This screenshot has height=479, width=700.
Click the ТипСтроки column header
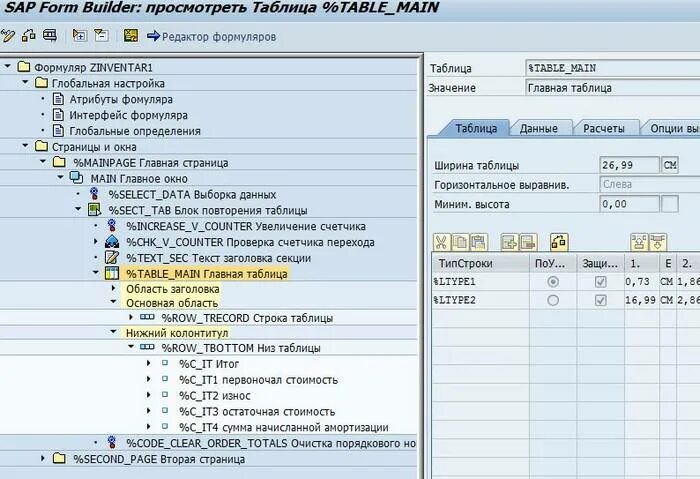click(481, 263)
